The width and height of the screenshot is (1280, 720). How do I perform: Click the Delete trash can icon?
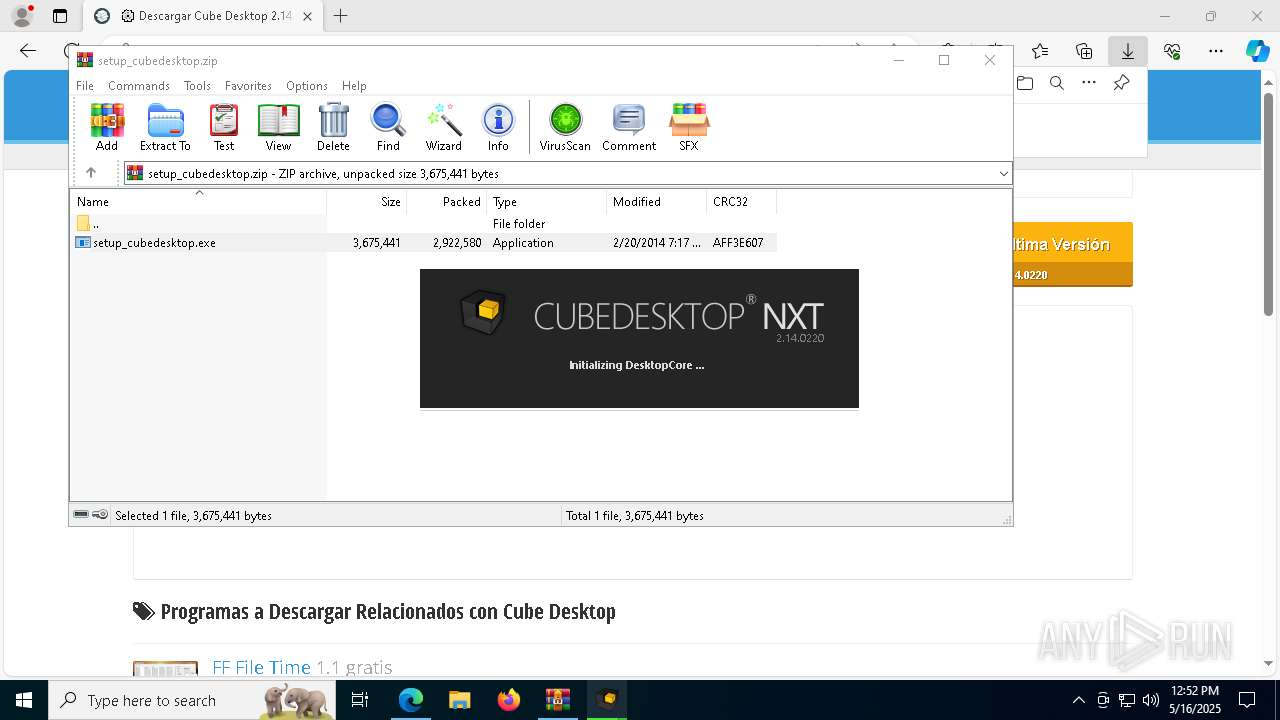pos(333,127)
